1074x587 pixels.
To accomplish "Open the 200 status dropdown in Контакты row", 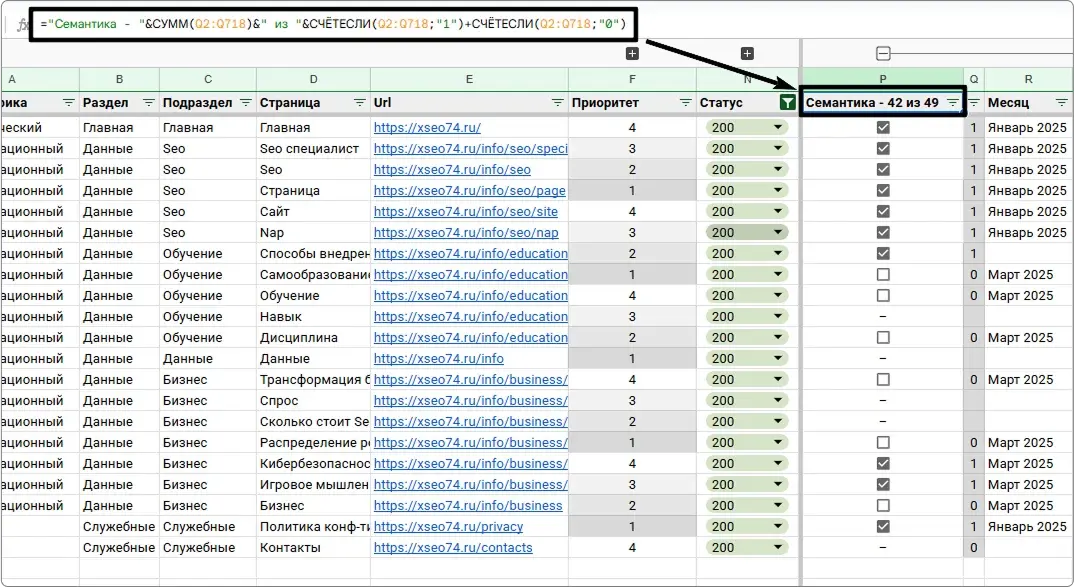I will [778, 547].
